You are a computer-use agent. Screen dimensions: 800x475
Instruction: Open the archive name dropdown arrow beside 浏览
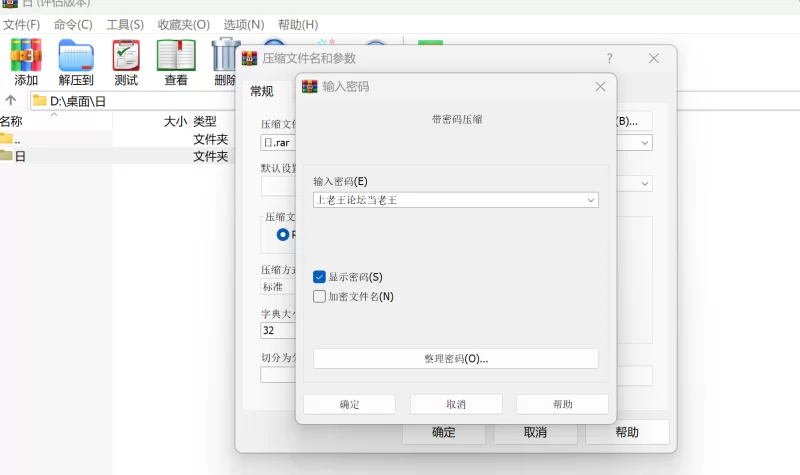point(645,143)
